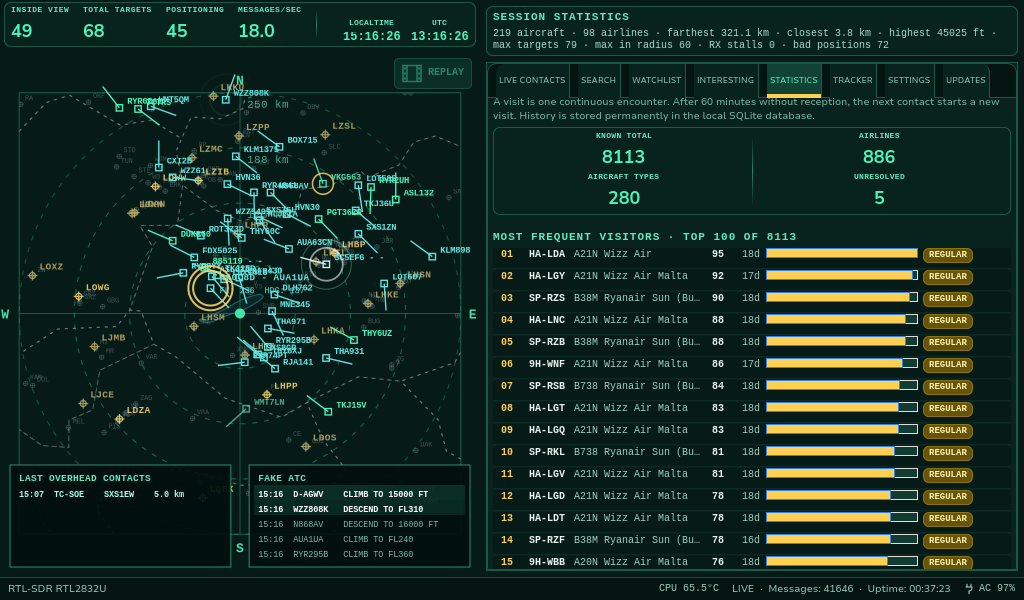Select HA-LDT row in visitors list

coord(751,518)
